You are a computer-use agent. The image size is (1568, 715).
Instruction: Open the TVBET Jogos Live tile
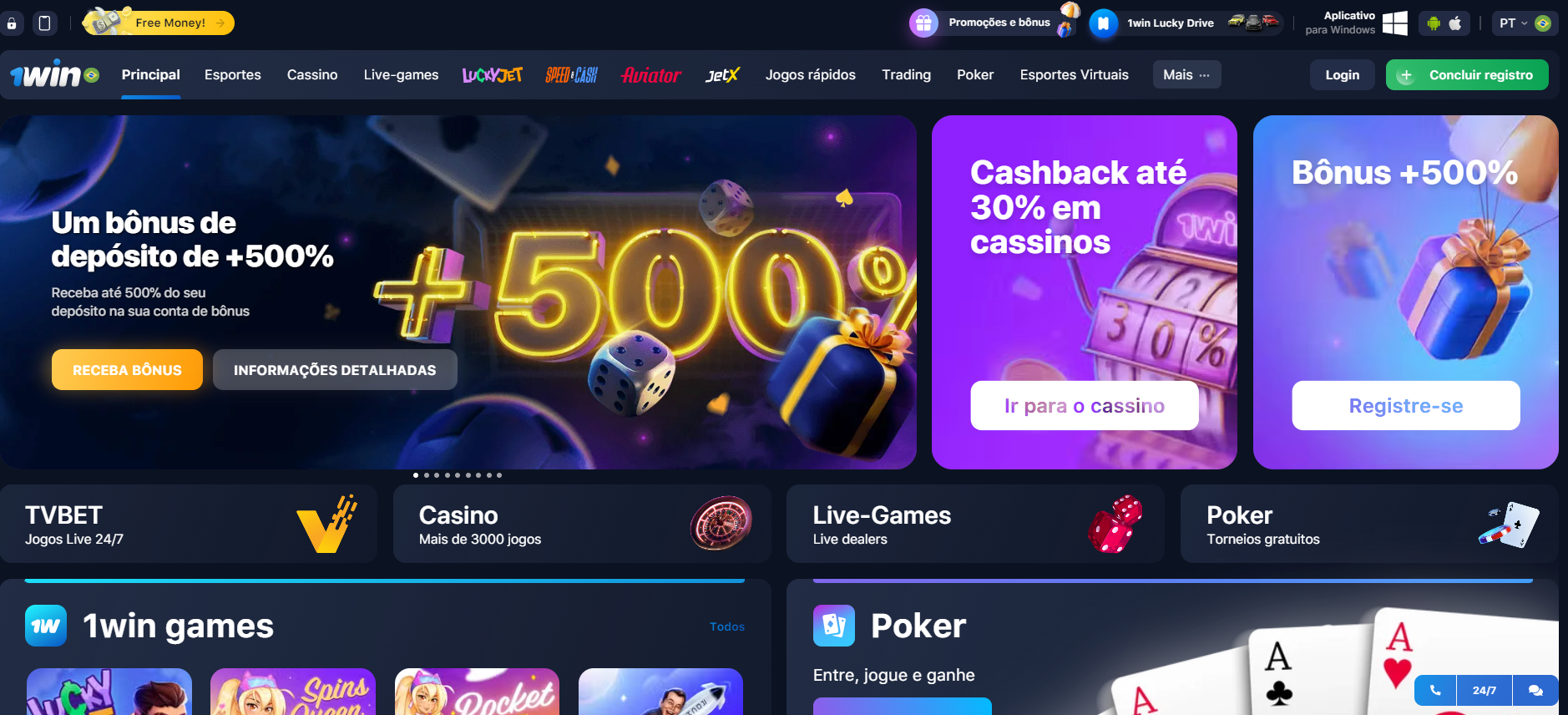189,524
